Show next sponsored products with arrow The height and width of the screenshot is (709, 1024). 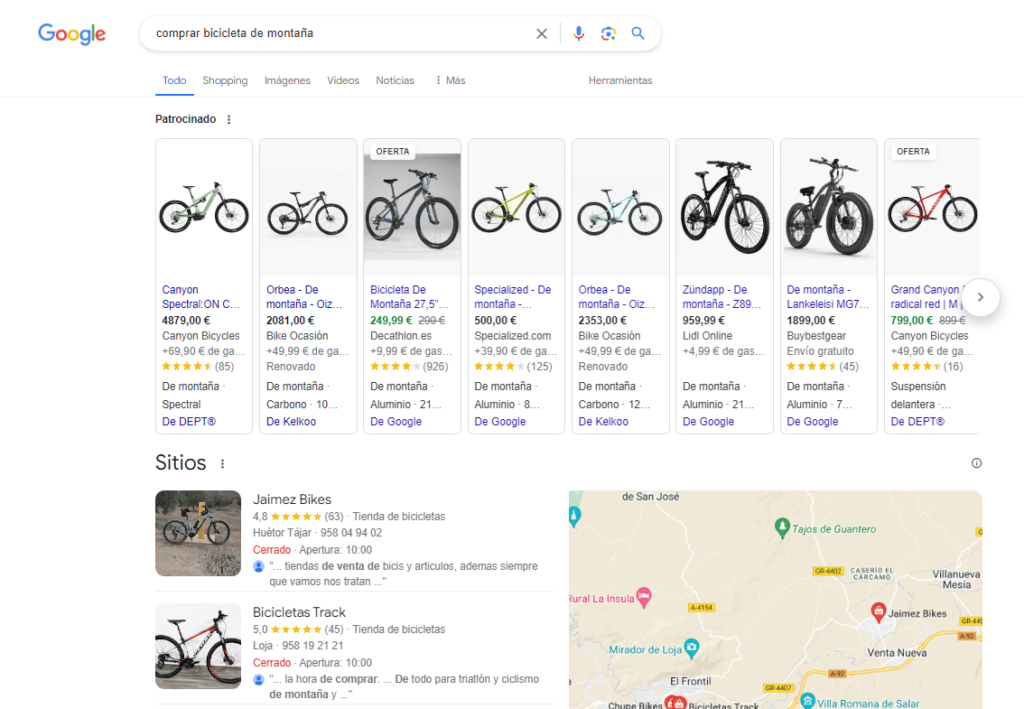pyautogui.click(x=980, y=297)
